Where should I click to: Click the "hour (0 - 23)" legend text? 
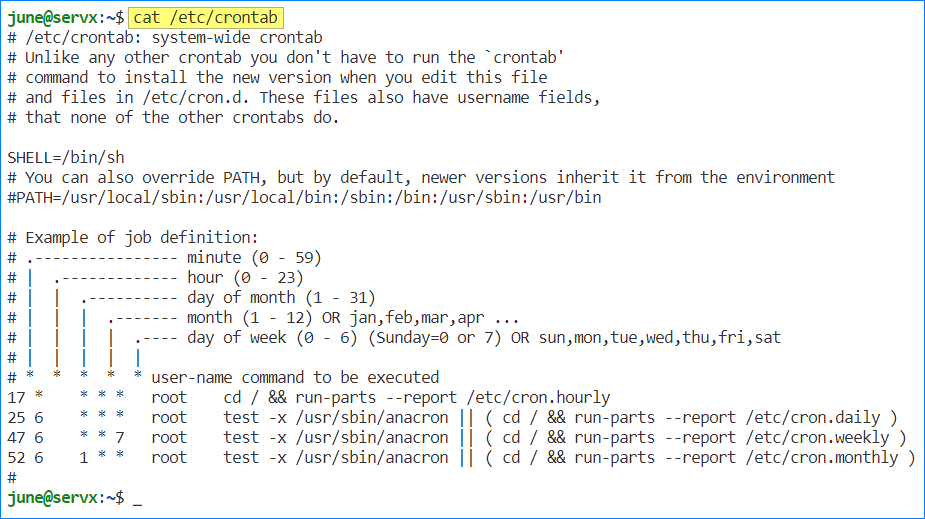pyautogui.click(x=245, y=277)
